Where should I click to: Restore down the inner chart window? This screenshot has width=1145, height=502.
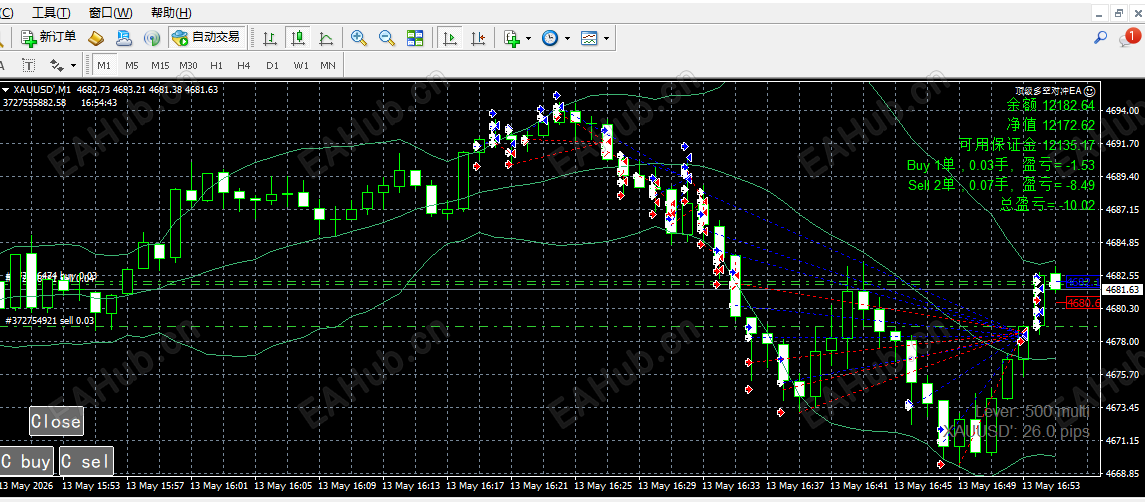(1119, 13)
